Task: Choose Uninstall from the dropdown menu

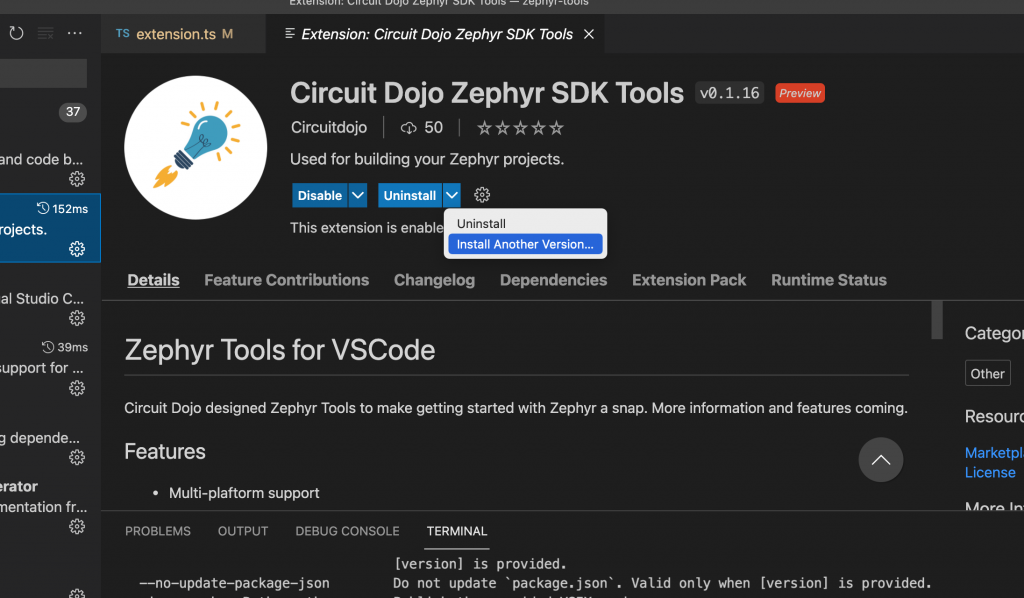Action: click(525, 223)
